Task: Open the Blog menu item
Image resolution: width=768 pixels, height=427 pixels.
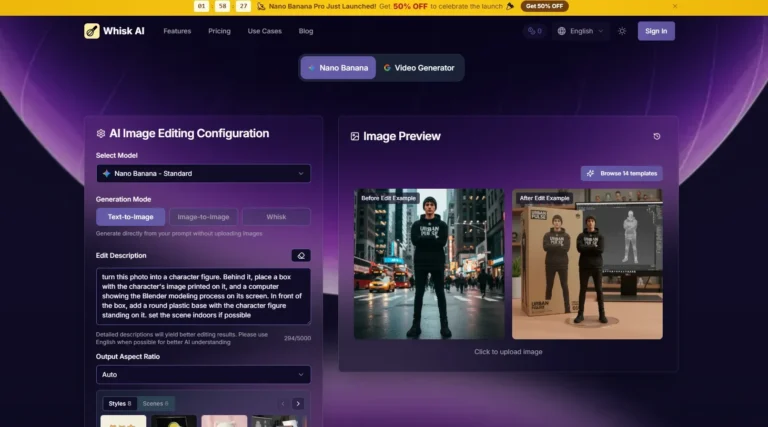Action: 306,31
